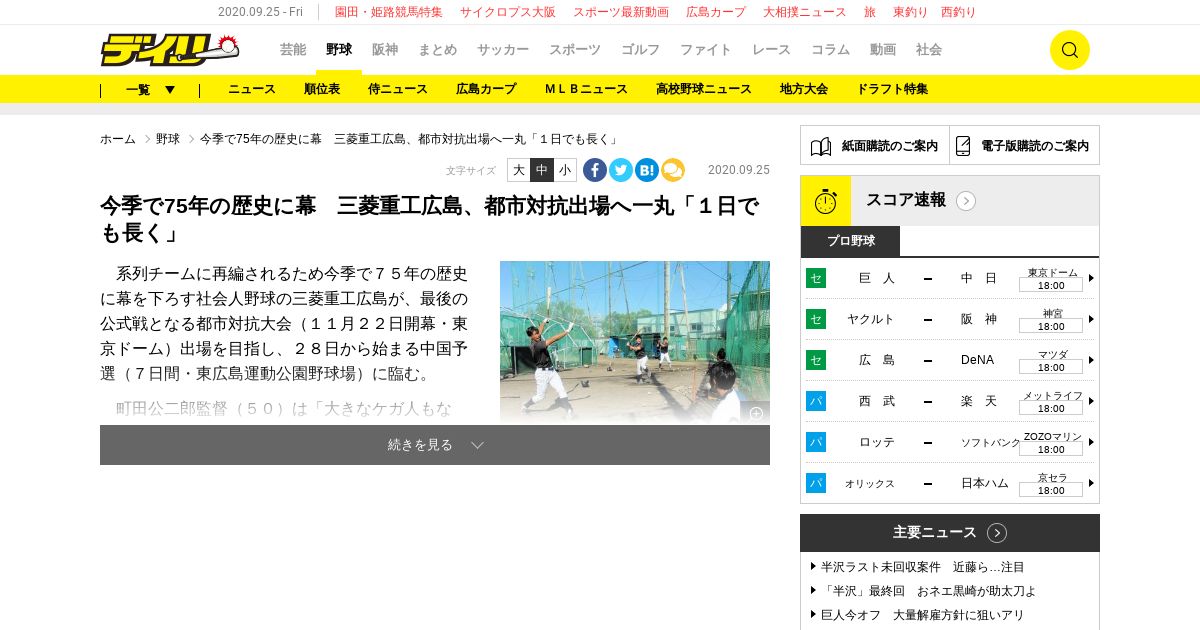Open details arrow for オリックス-日本ハム game
This screenshot has height=630, width=1200.
click(x=1091, y=483)
